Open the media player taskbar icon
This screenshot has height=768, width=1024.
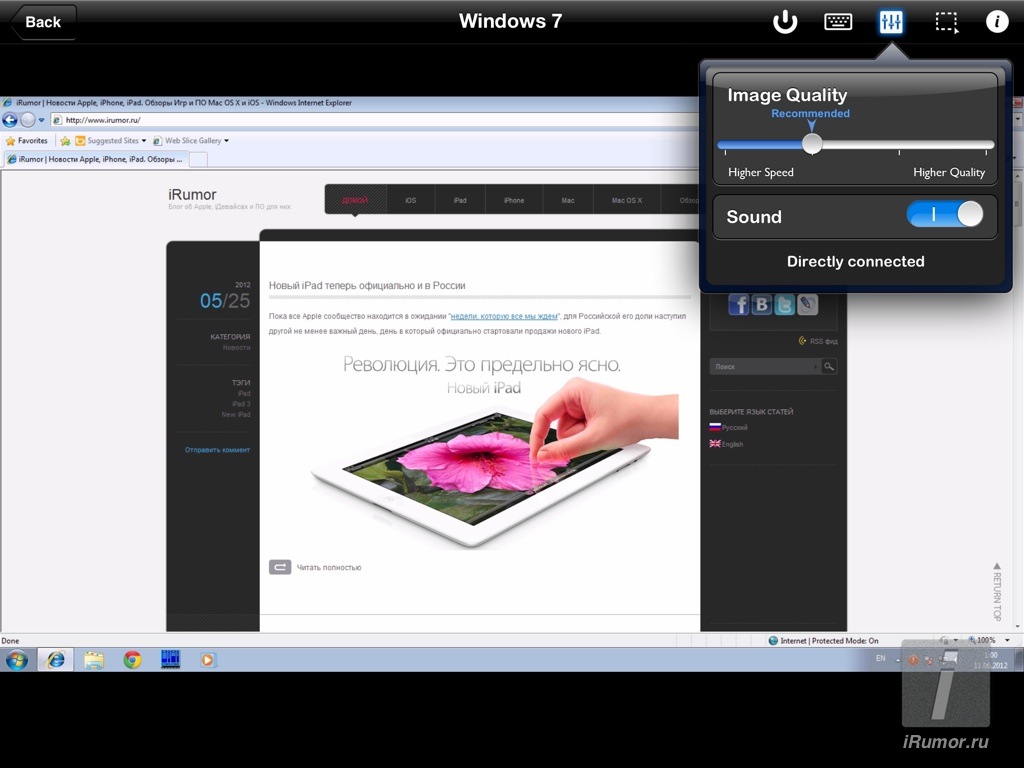click(x=208, y=661)
